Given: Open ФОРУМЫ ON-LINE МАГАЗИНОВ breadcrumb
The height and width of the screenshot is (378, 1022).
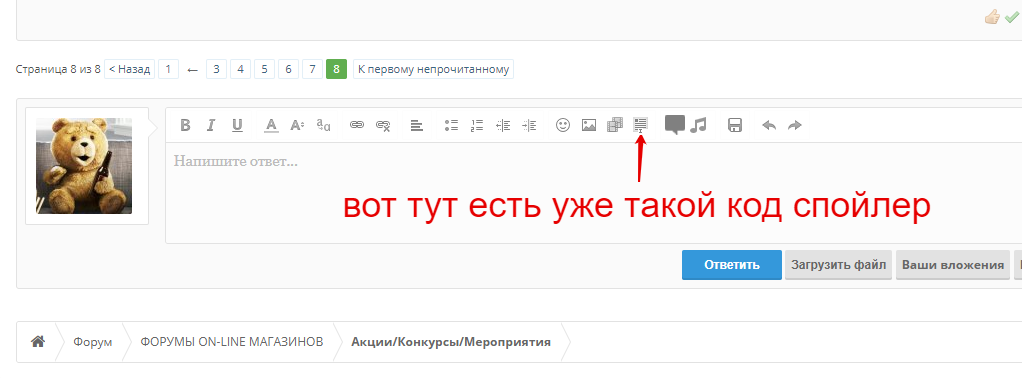Looking at the screenshot, I should (x=231, y=342).
